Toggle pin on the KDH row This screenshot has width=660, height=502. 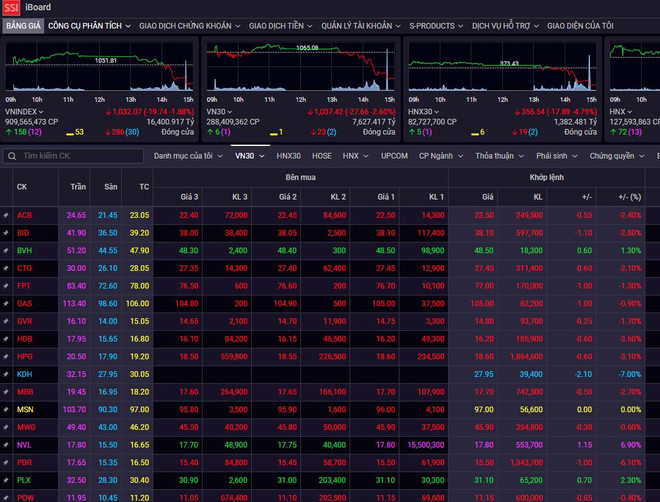point(6,374)
